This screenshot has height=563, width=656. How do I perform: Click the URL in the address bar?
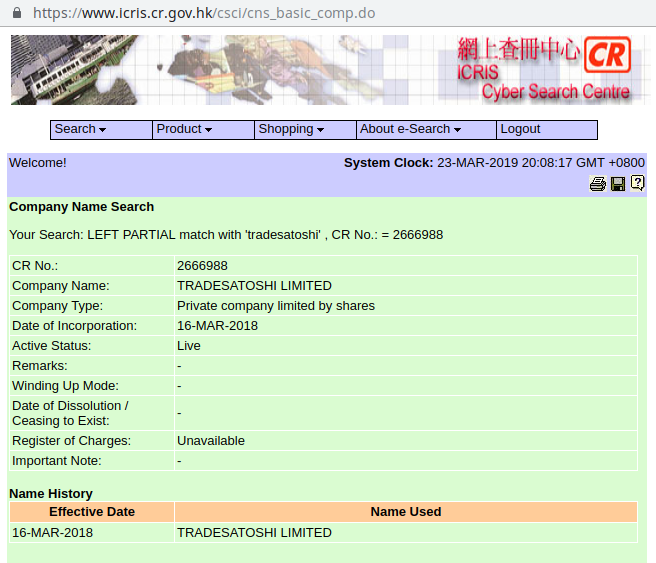click(x=204, y=13)
